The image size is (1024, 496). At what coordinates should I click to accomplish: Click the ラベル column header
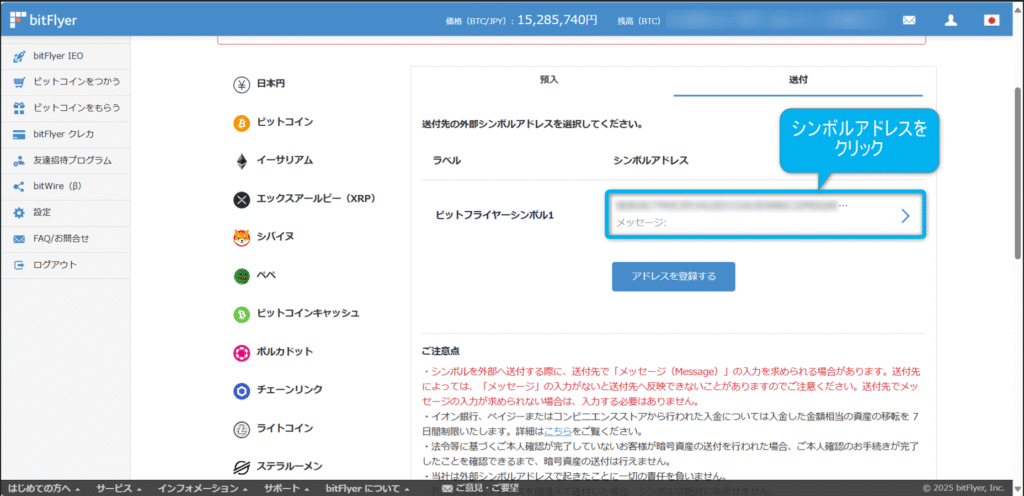coord(447,161)
